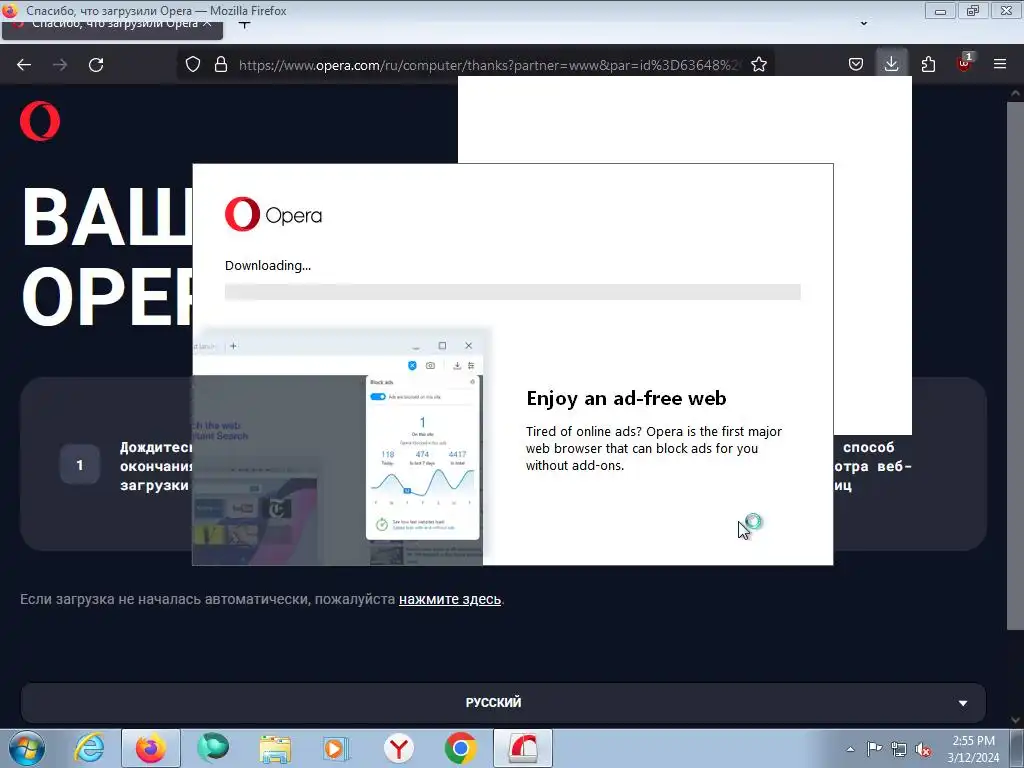Open Yandex Browser from taskbar

pyautogui.click(x=398, y=748)
